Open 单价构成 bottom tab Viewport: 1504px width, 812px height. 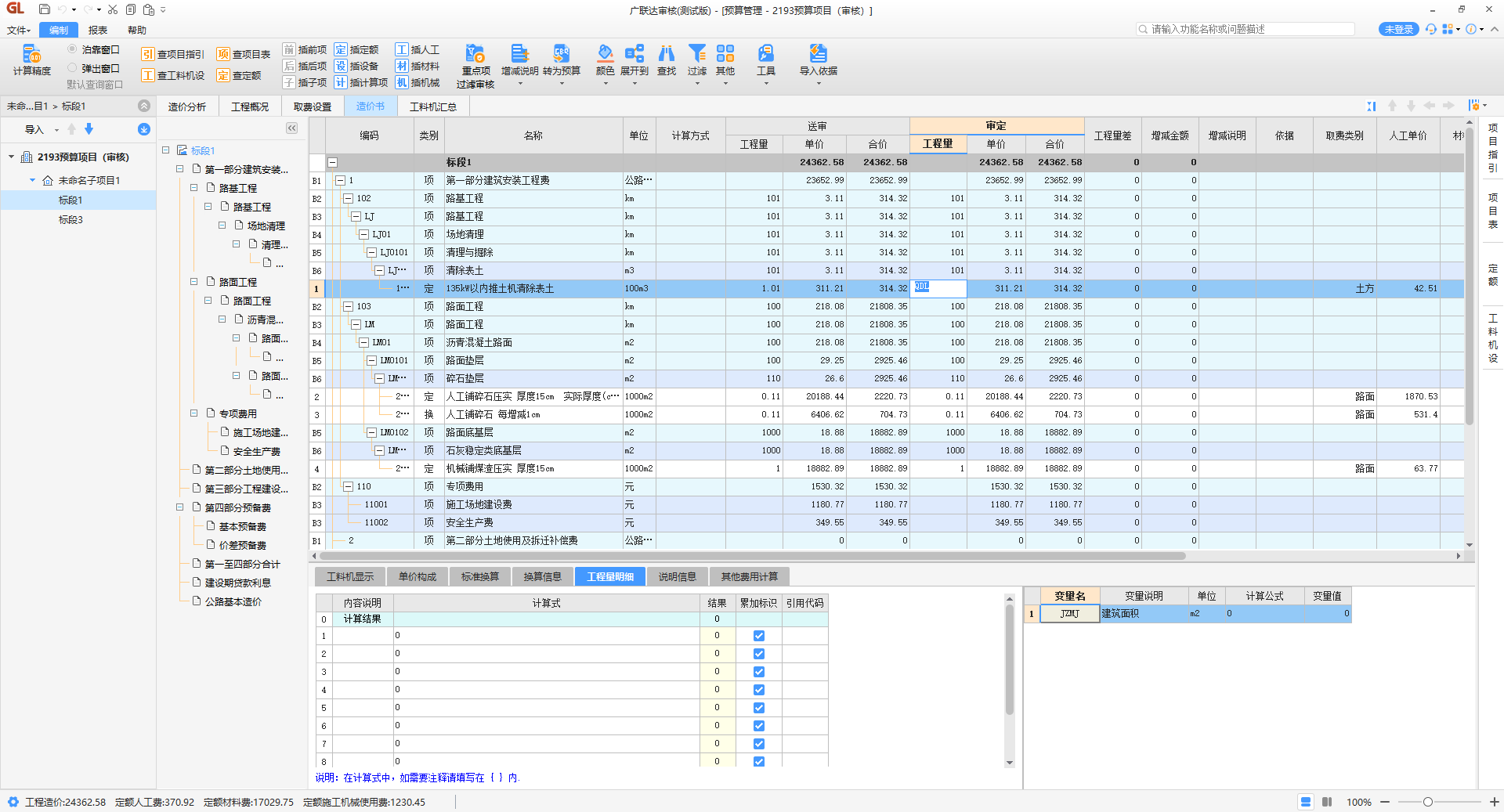click(418, 576)
